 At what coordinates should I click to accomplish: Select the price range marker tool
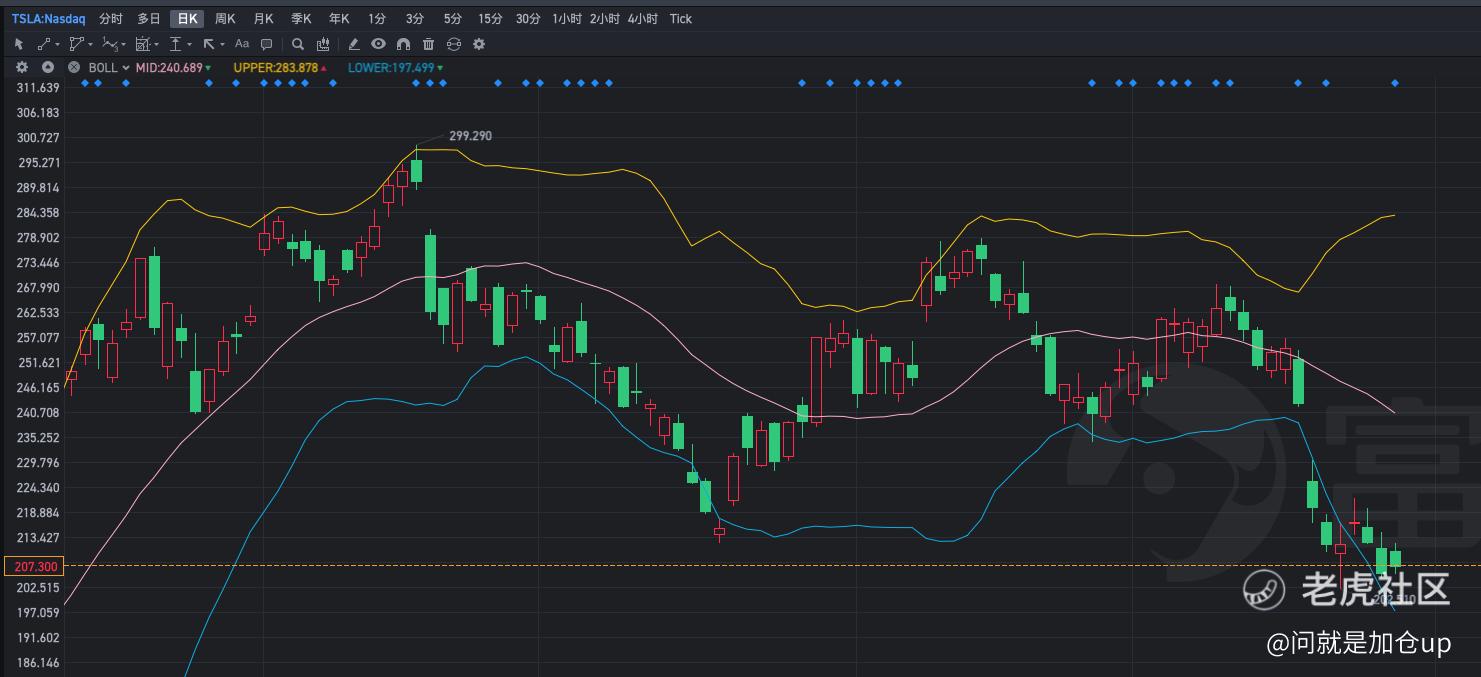[175, 44]
